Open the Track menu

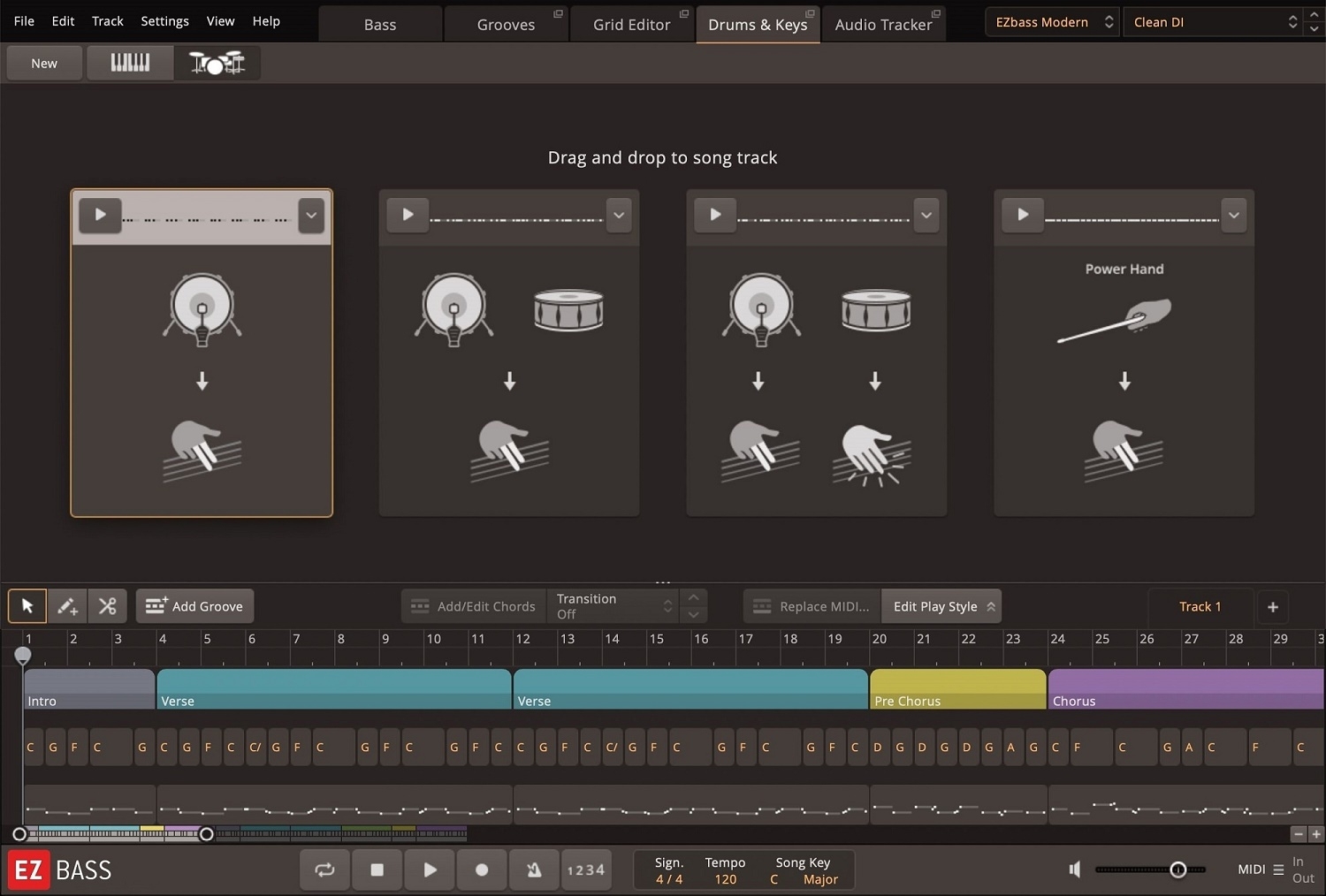click(108, 21)
